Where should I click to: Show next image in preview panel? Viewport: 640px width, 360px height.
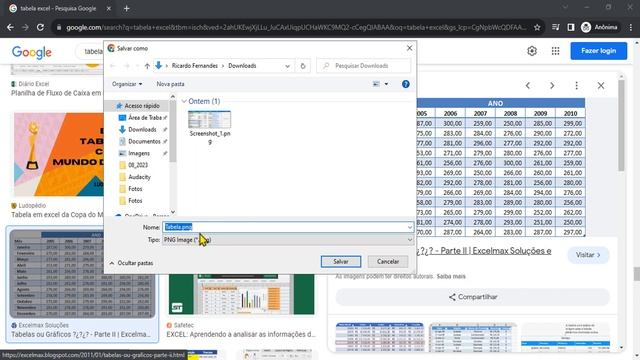tap(552, 85)
